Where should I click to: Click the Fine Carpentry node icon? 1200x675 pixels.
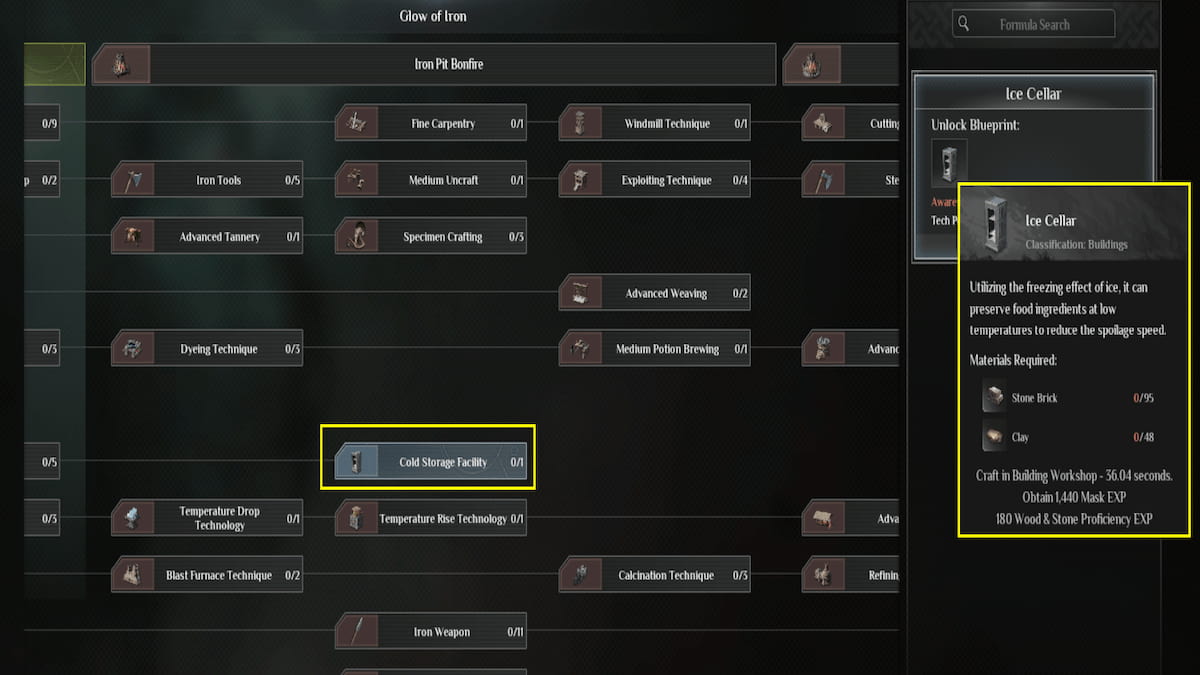pos(357,124)
